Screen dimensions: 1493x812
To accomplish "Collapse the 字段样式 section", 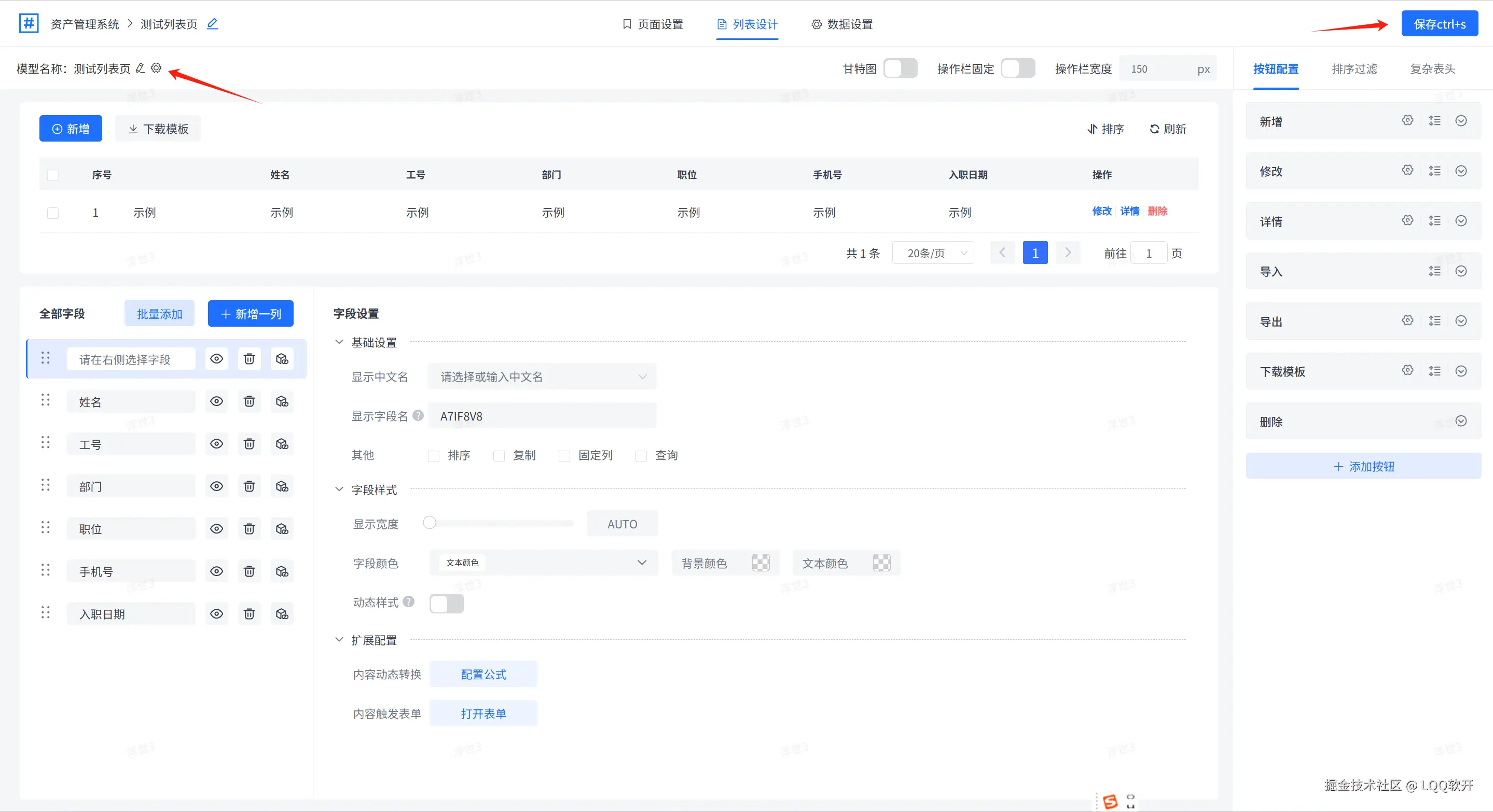I will [x=339, y=489].
